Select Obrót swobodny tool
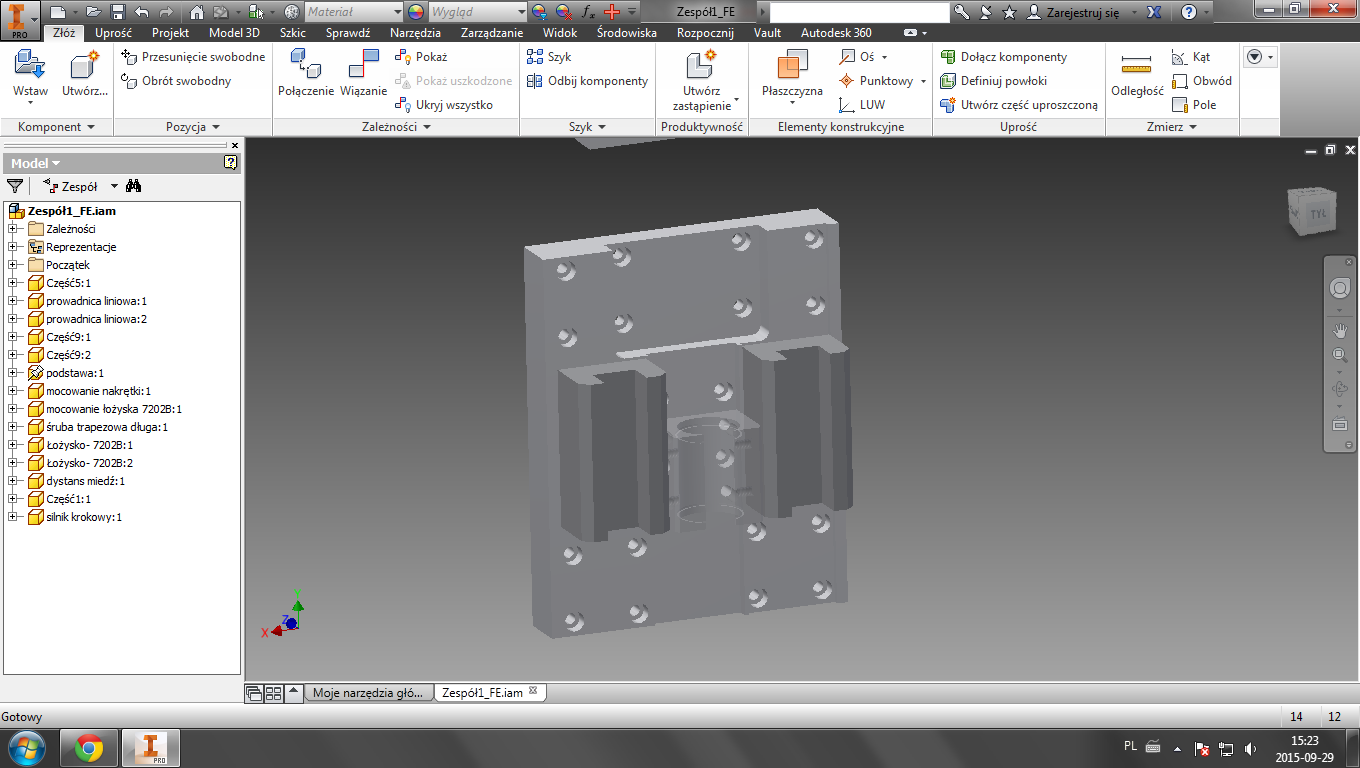Viewport: 1360px width, 768px height. coord(176,81)
